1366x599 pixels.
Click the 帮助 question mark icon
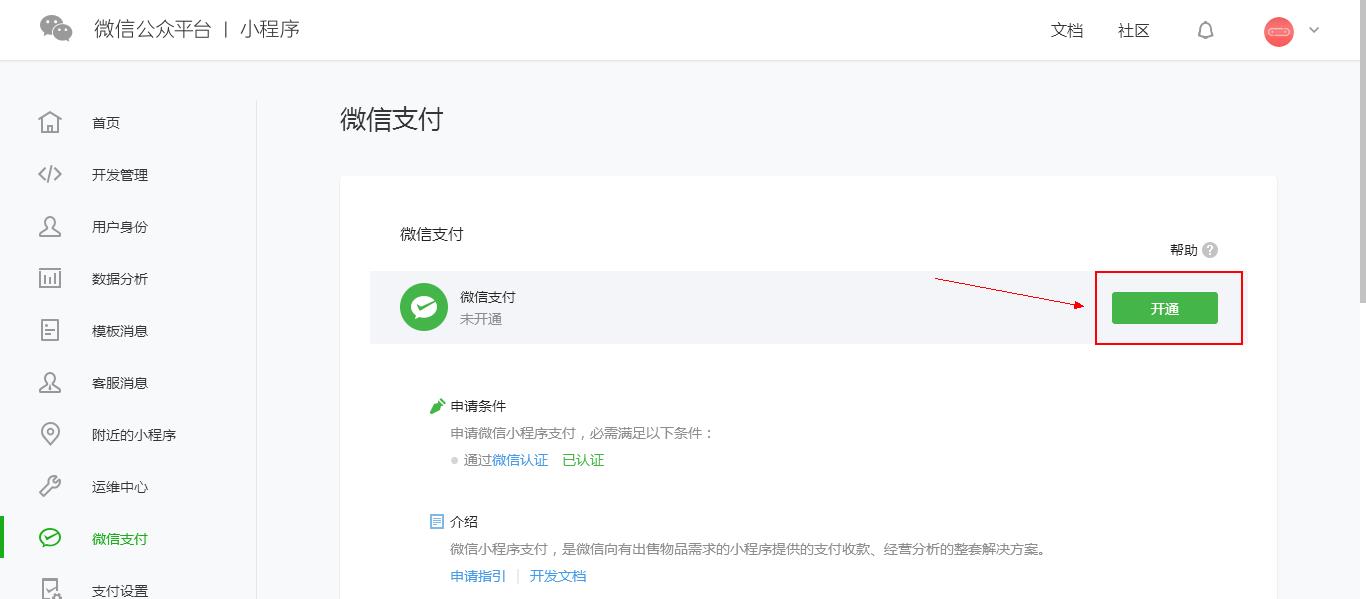[x=1210, y=250]
